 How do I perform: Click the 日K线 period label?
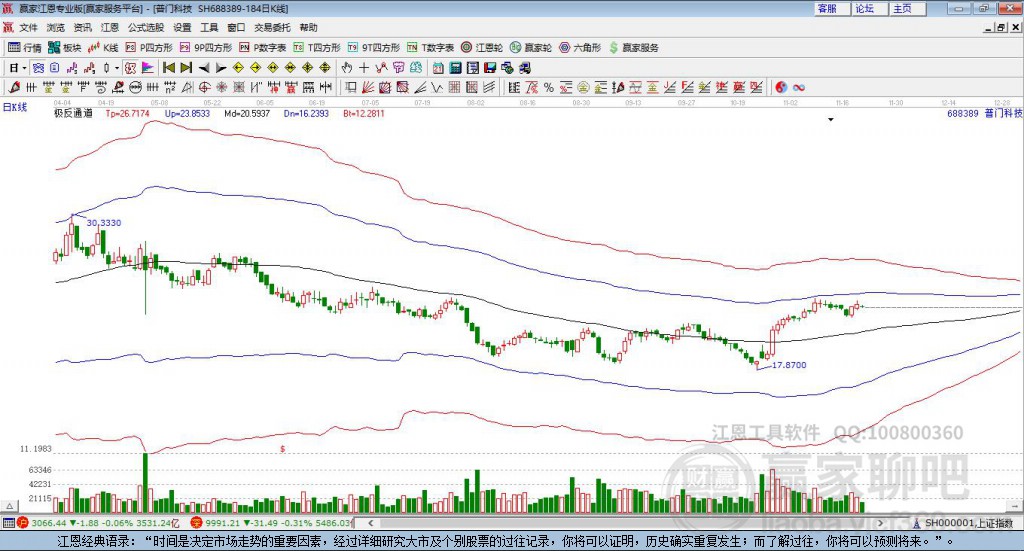14,107
